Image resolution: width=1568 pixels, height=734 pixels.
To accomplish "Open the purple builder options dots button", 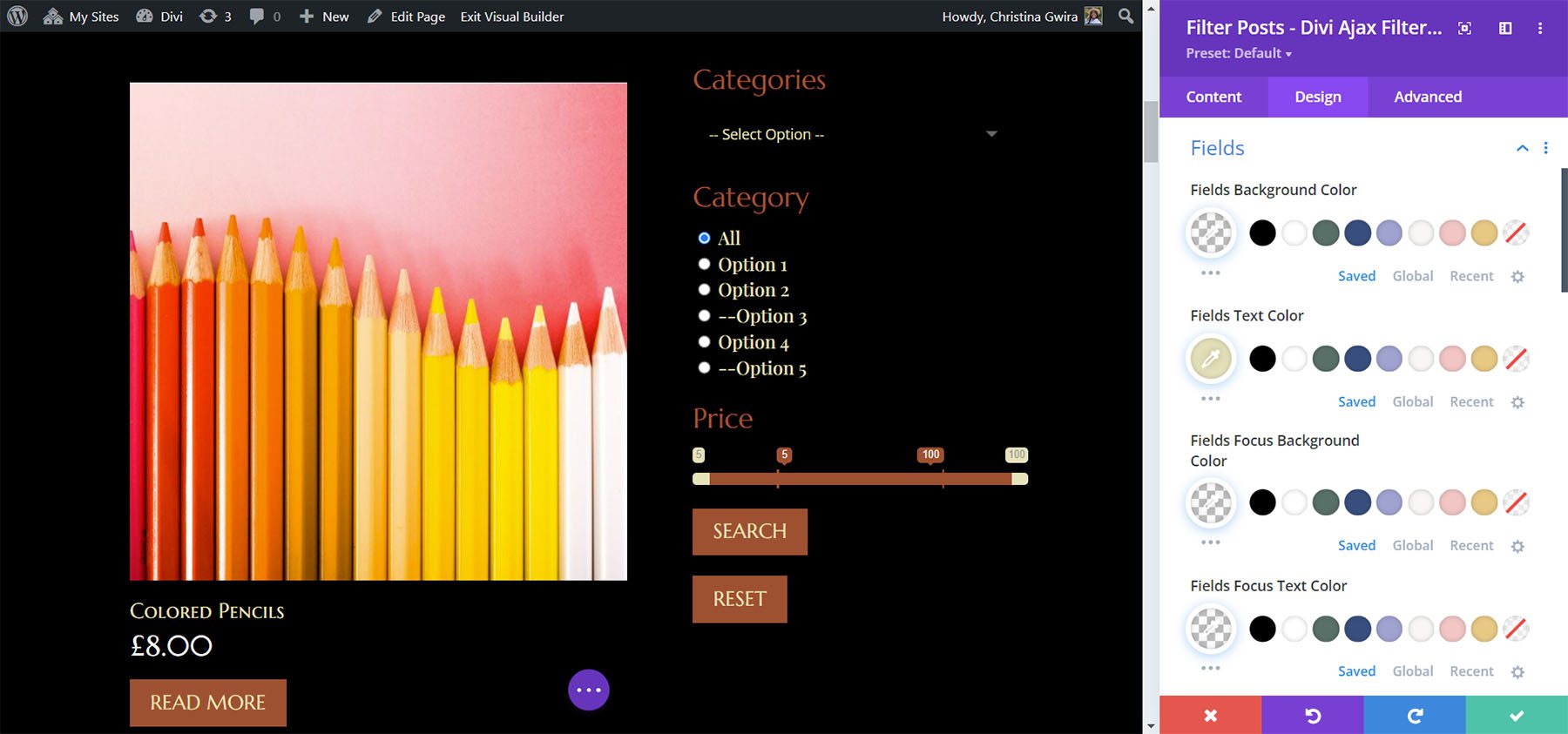I will click(x=588, y=690).
